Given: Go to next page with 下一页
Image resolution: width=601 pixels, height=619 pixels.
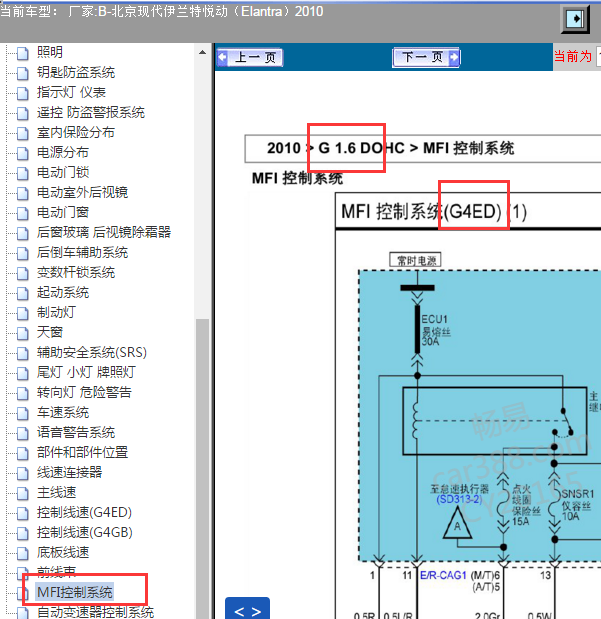Looking at the screenshot, I should 426,58.
